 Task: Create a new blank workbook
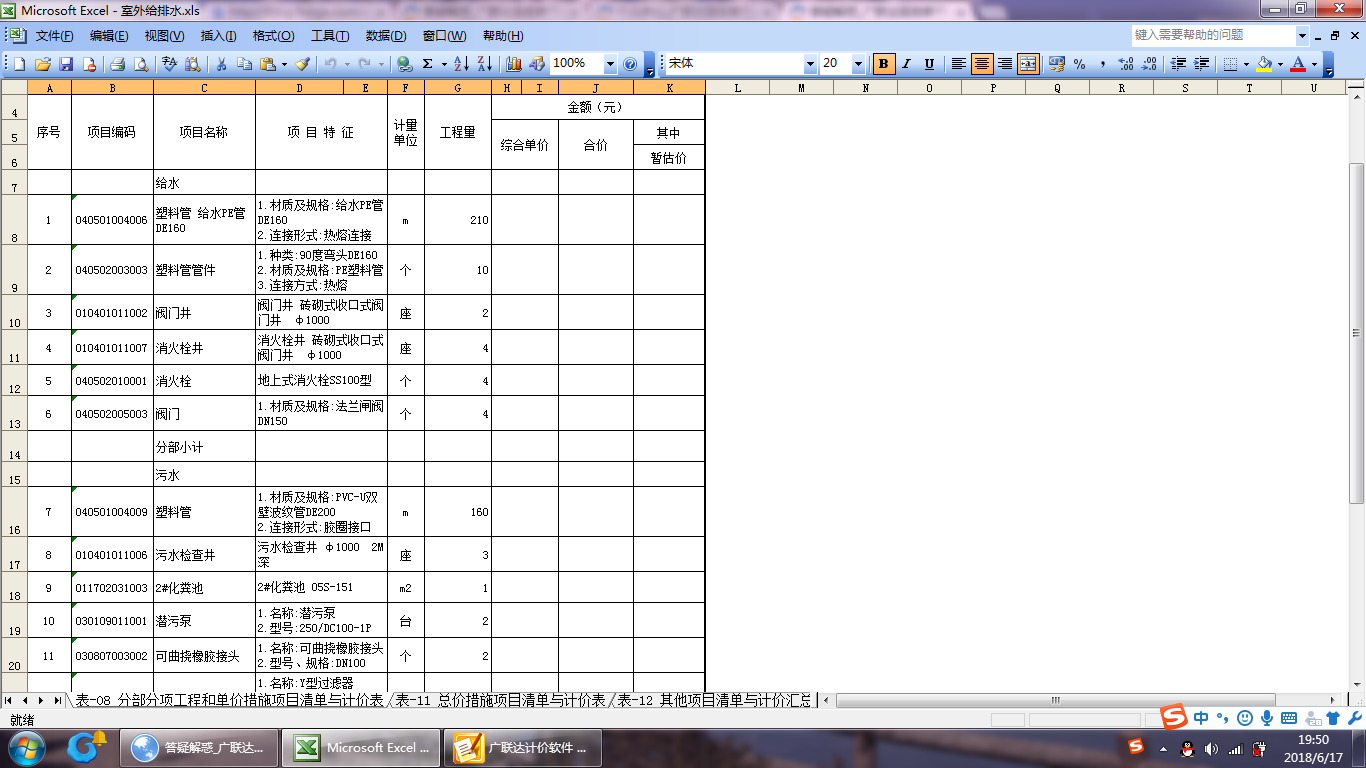pos(19,63)
